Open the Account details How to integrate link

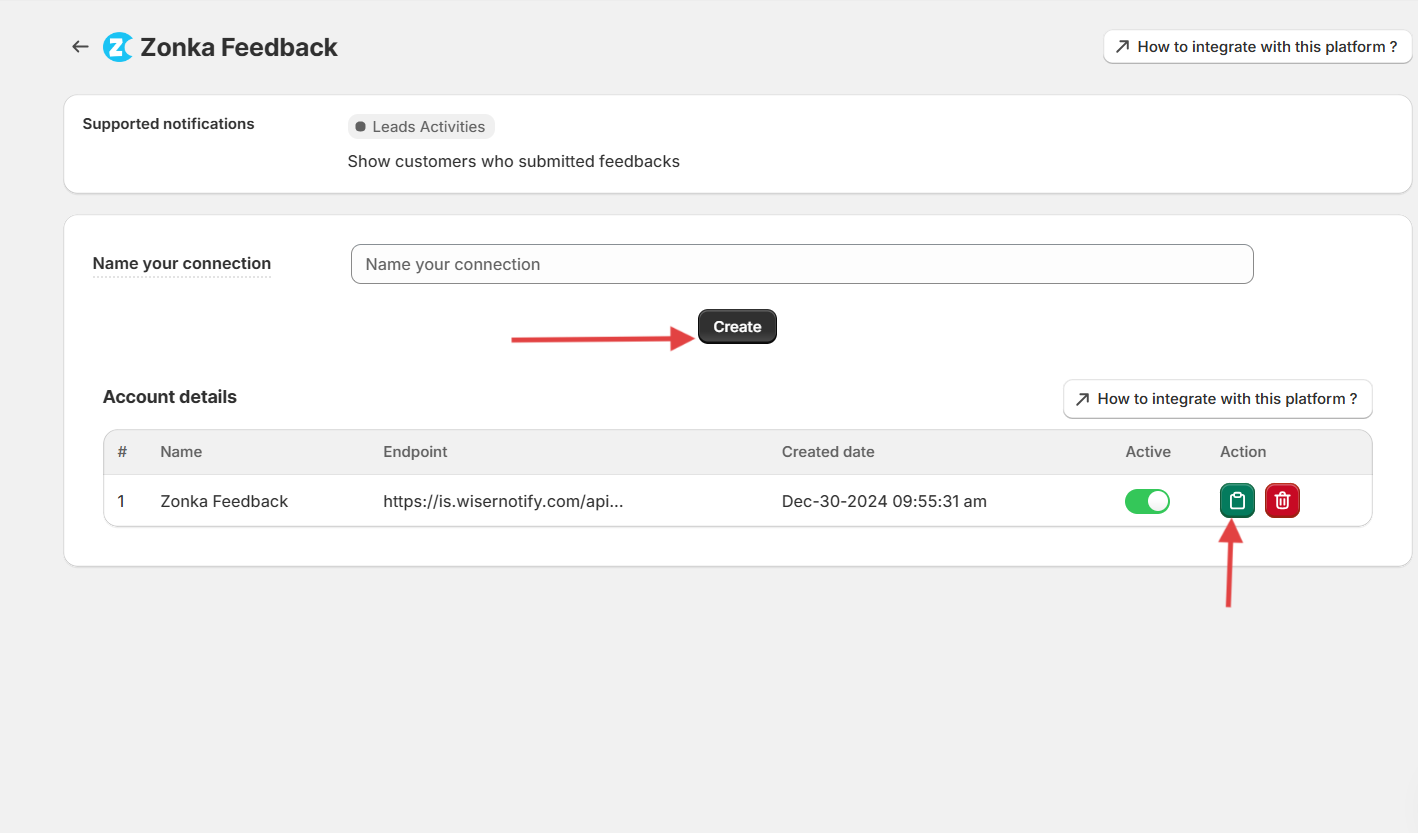pyautogui.click(x=1217, y=399)
